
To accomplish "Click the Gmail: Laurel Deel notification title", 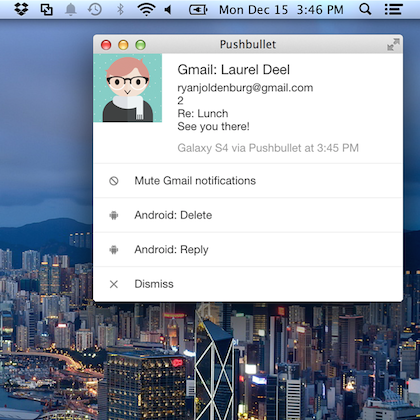I will 233,70.
